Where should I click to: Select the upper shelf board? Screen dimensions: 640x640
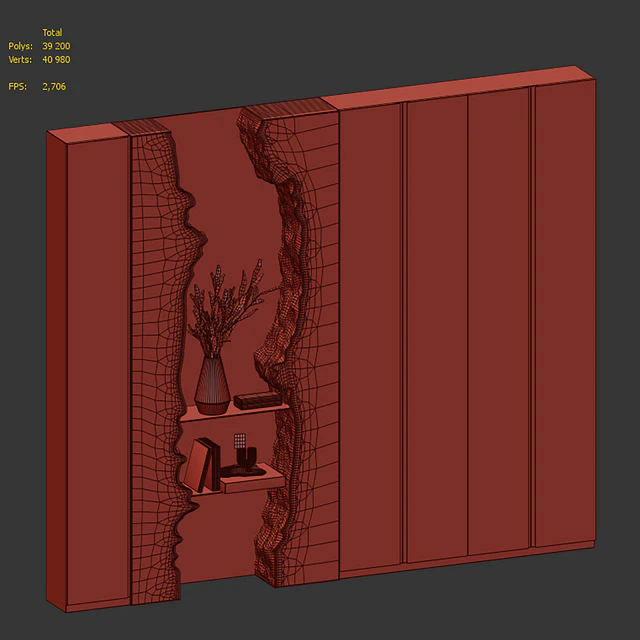tap(235, 412)
